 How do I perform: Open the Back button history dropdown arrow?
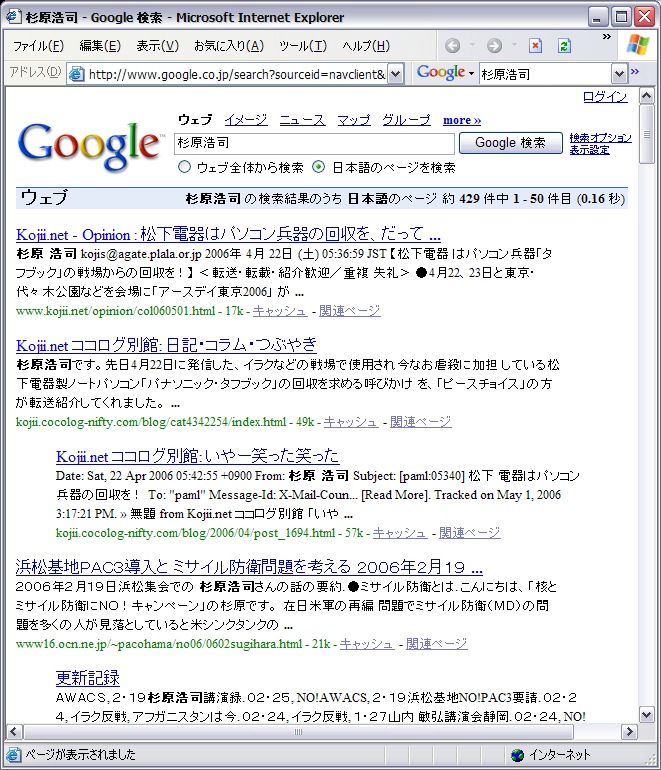(x=472, y=45)
